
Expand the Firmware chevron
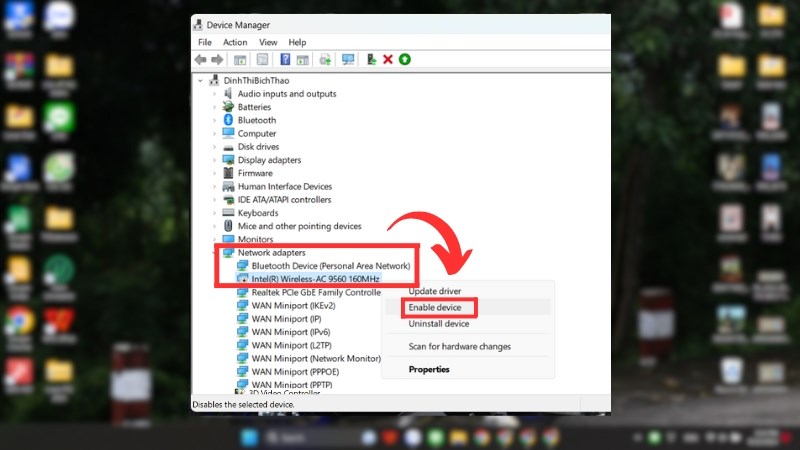click(x=214, y=173)
